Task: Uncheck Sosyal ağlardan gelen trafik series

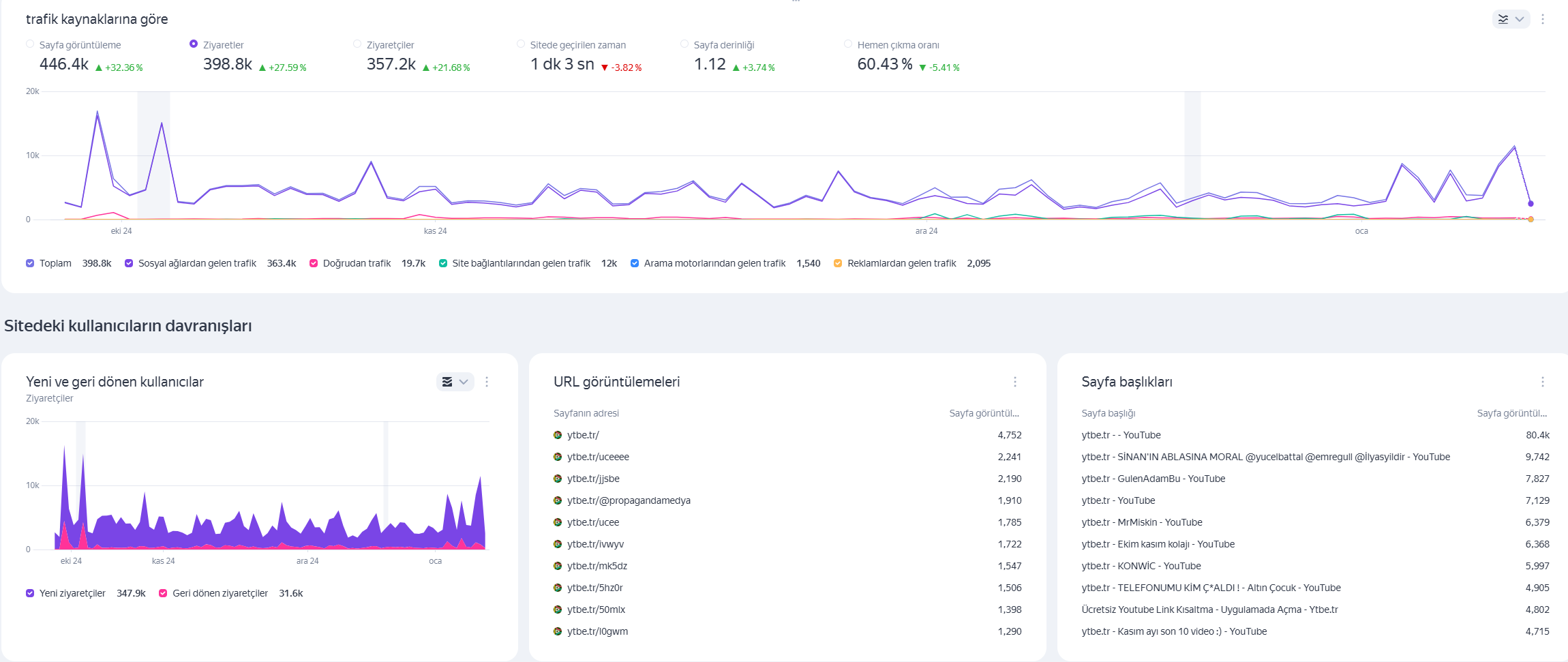Action: coord(129,263)
